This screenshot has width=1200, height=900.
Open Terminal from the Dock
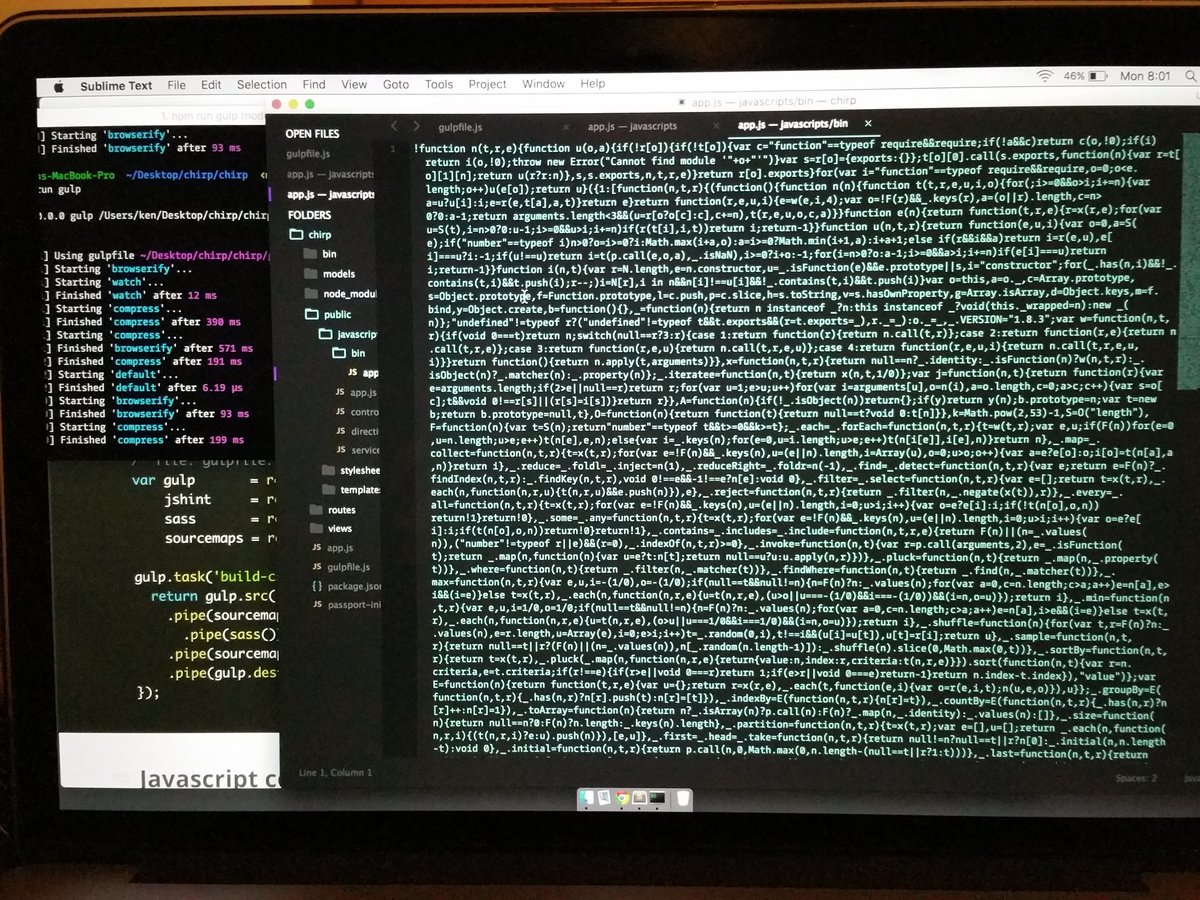tap(657, 798)
